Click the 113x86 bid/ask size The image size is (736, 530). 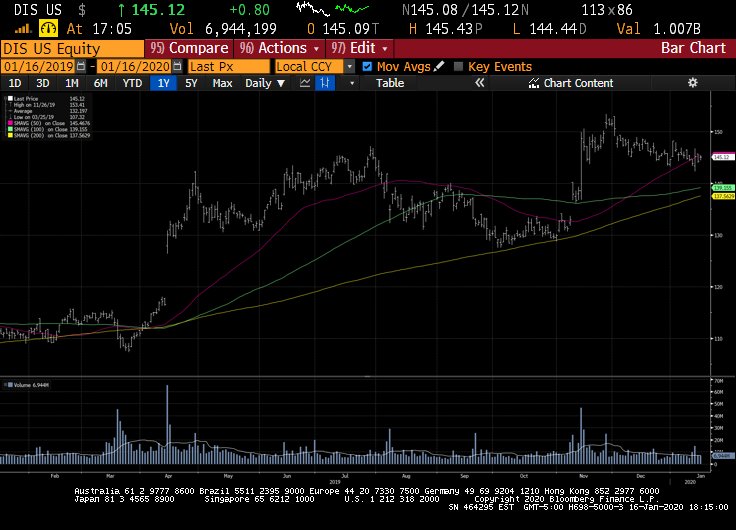[606, 10]
